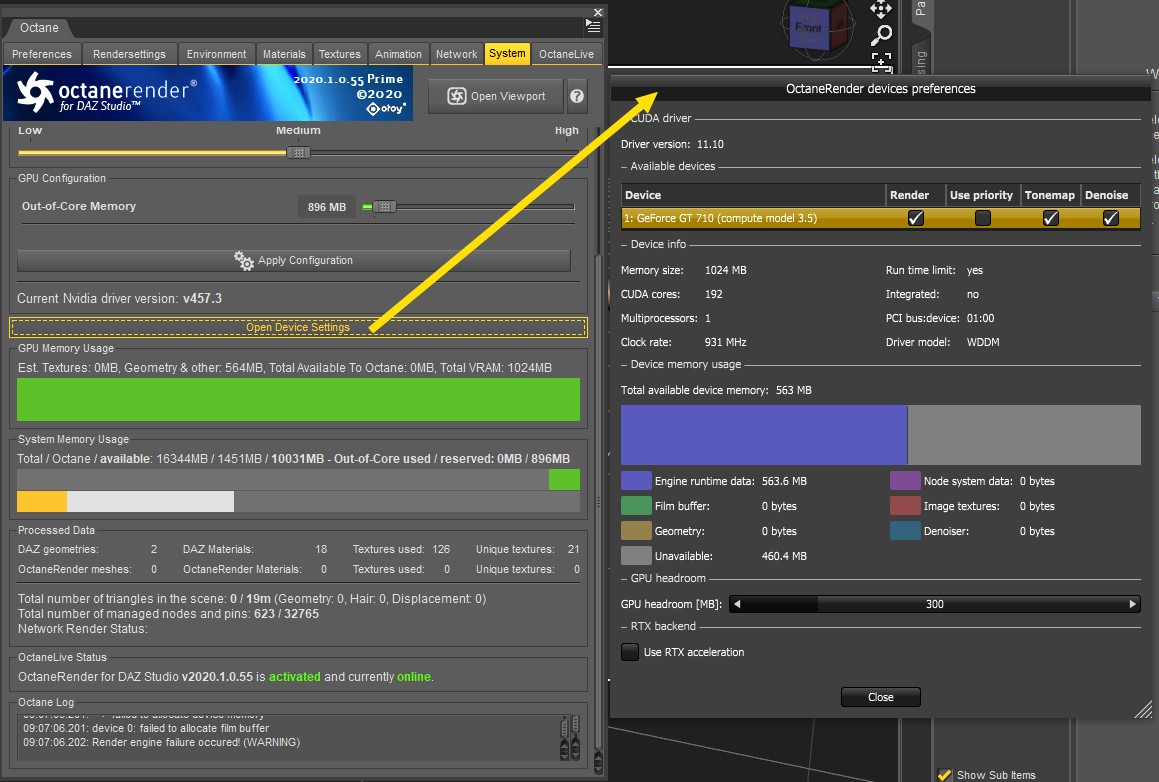Open the Textures tab

(339, 54)
